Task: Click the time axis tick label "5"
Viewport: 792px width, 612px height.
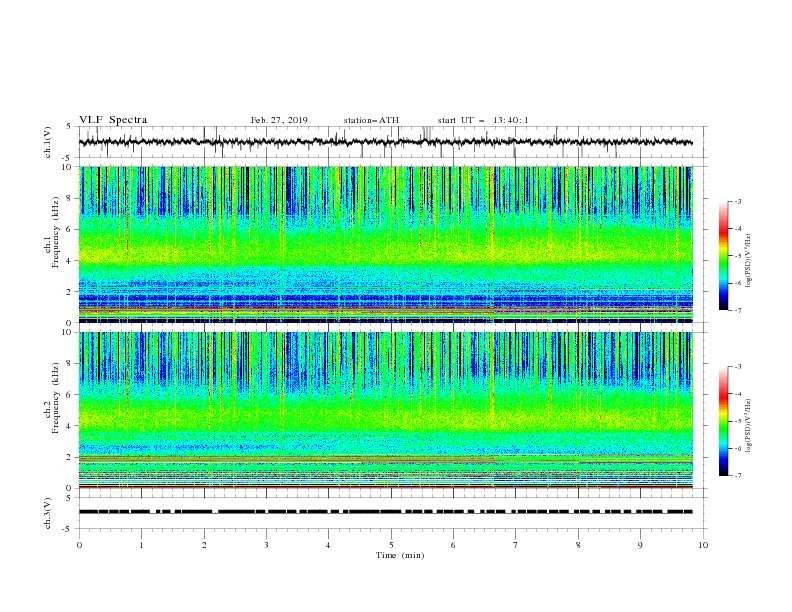Action: 391,545
